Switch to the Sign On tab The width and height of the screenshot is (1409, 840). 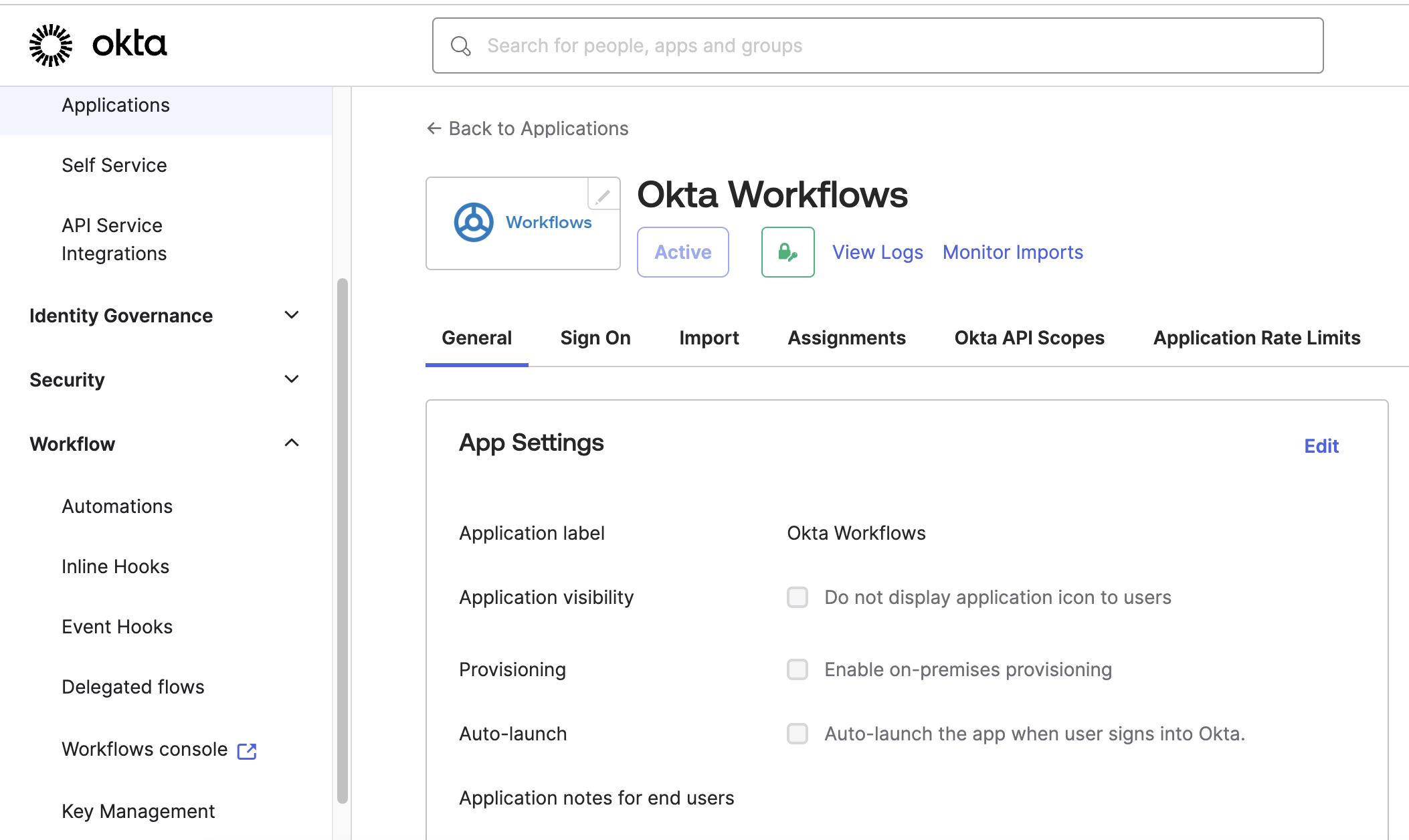595,338
